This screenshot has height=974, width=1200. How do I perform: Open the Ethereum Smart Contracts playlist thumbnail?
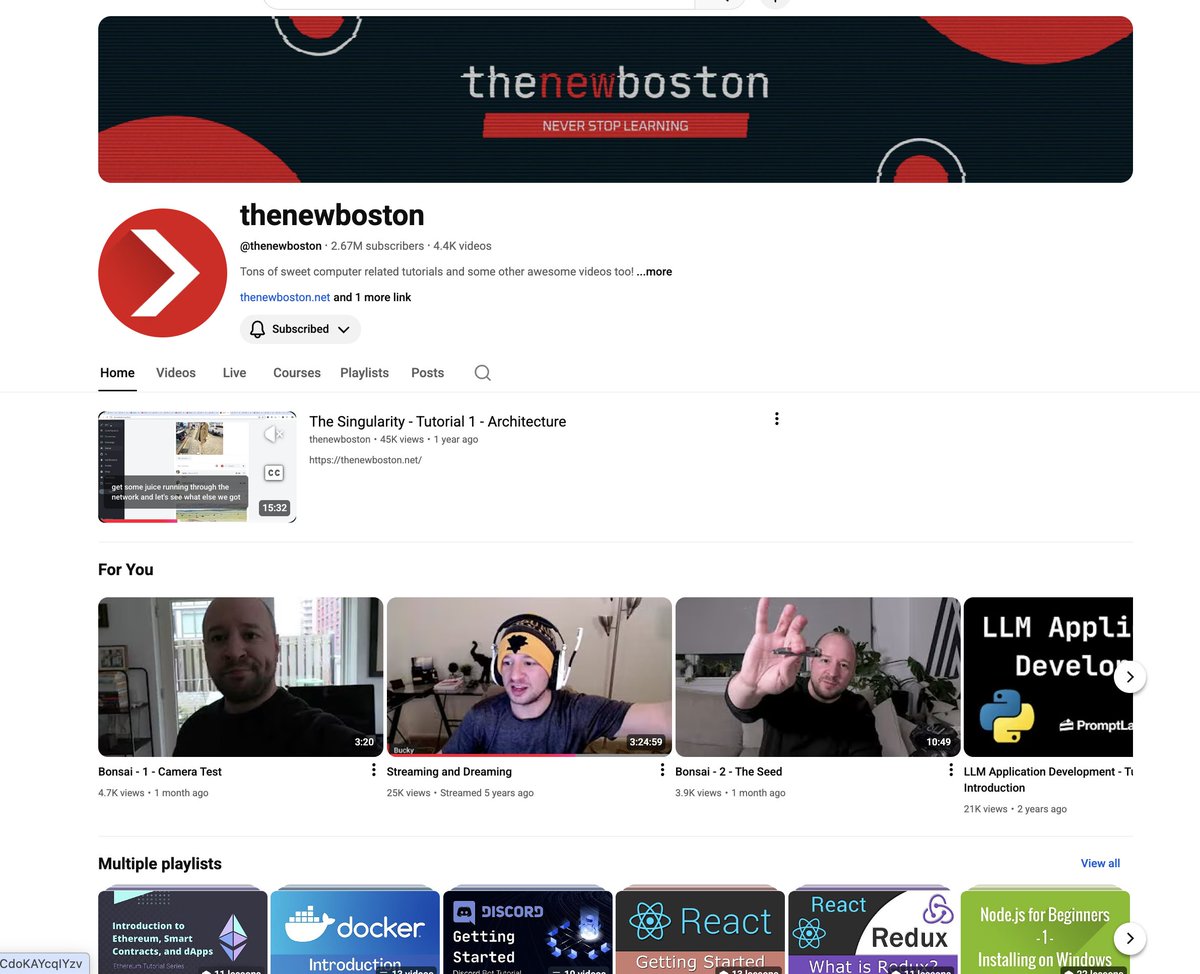(x=183, y=932)
